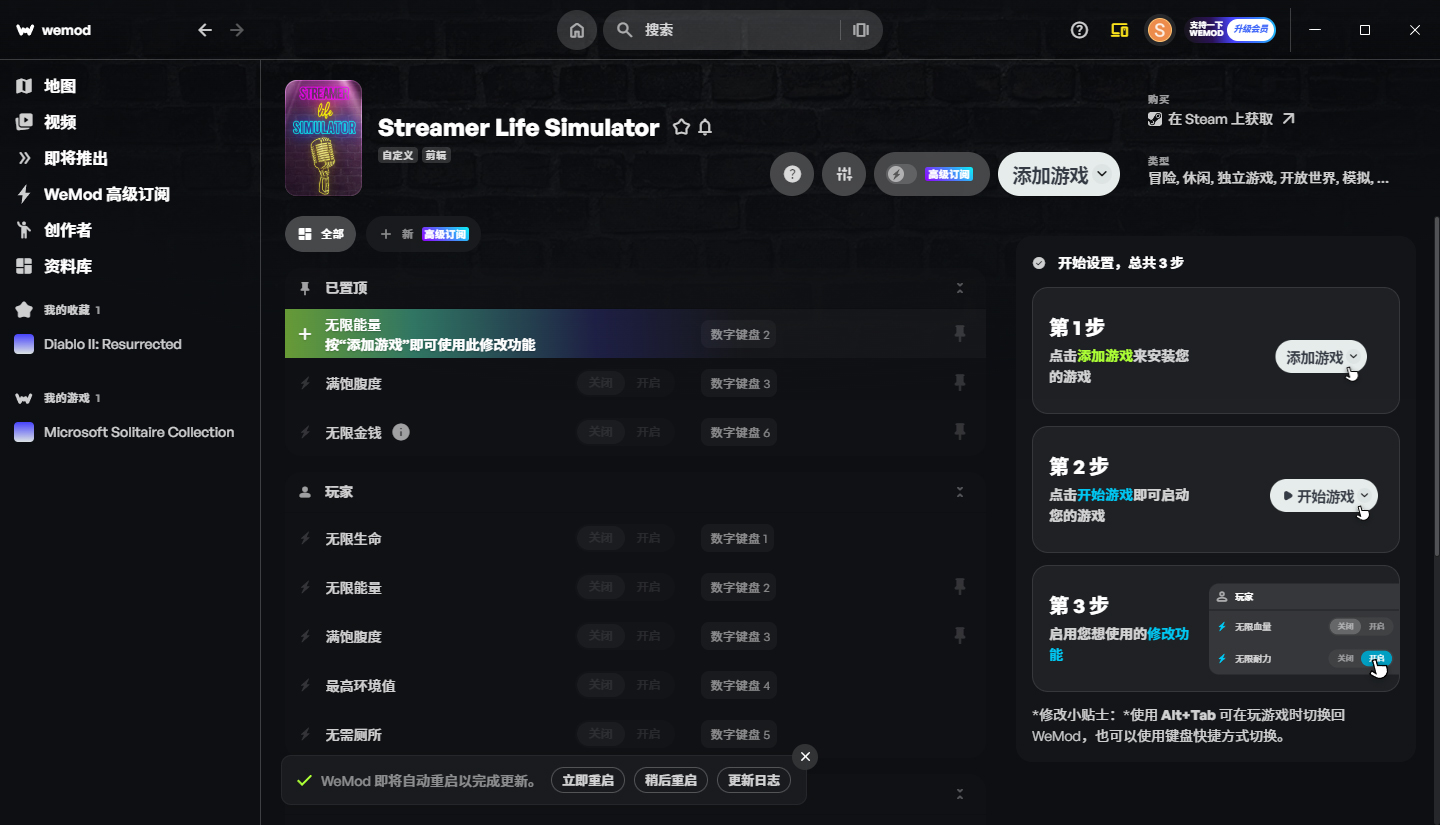
Task: Favorite Streamer Life Simulator with the star
Action: [x=681, y=128]
